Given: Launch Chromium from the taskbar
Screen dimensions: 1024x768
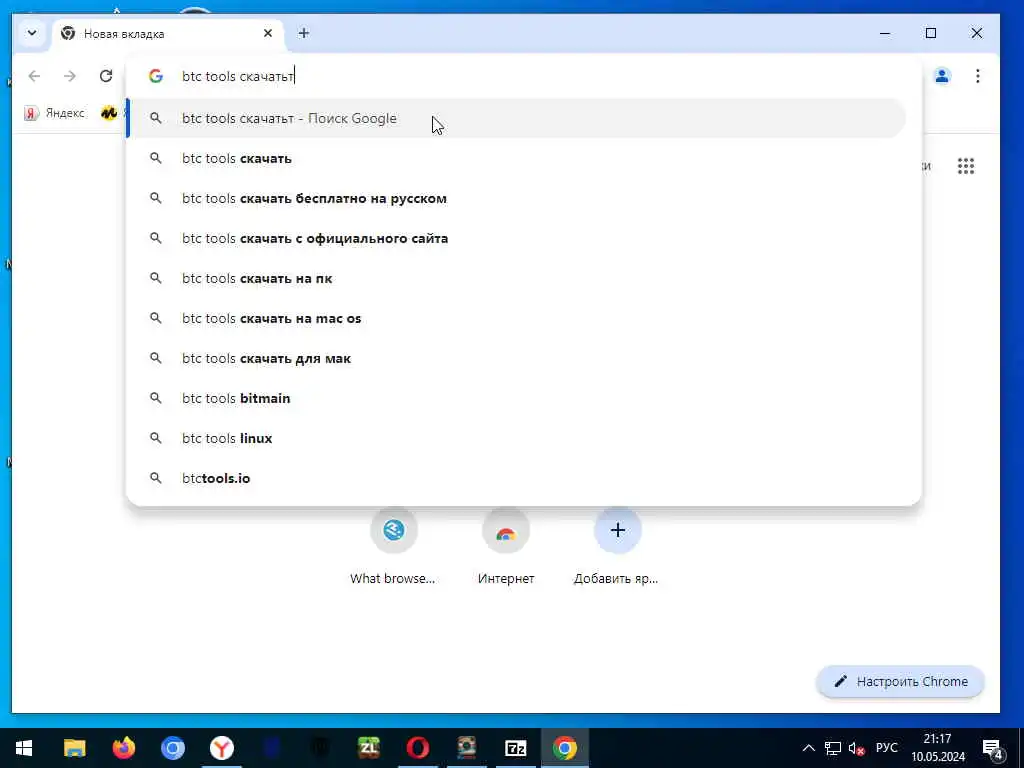Looking at the screenshot, I should 172,748.
